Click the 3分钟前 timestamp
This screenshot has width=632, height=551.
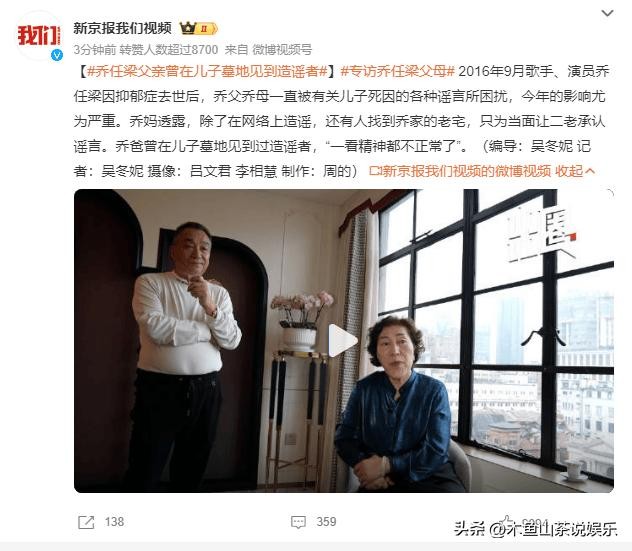tap(94, 50)
